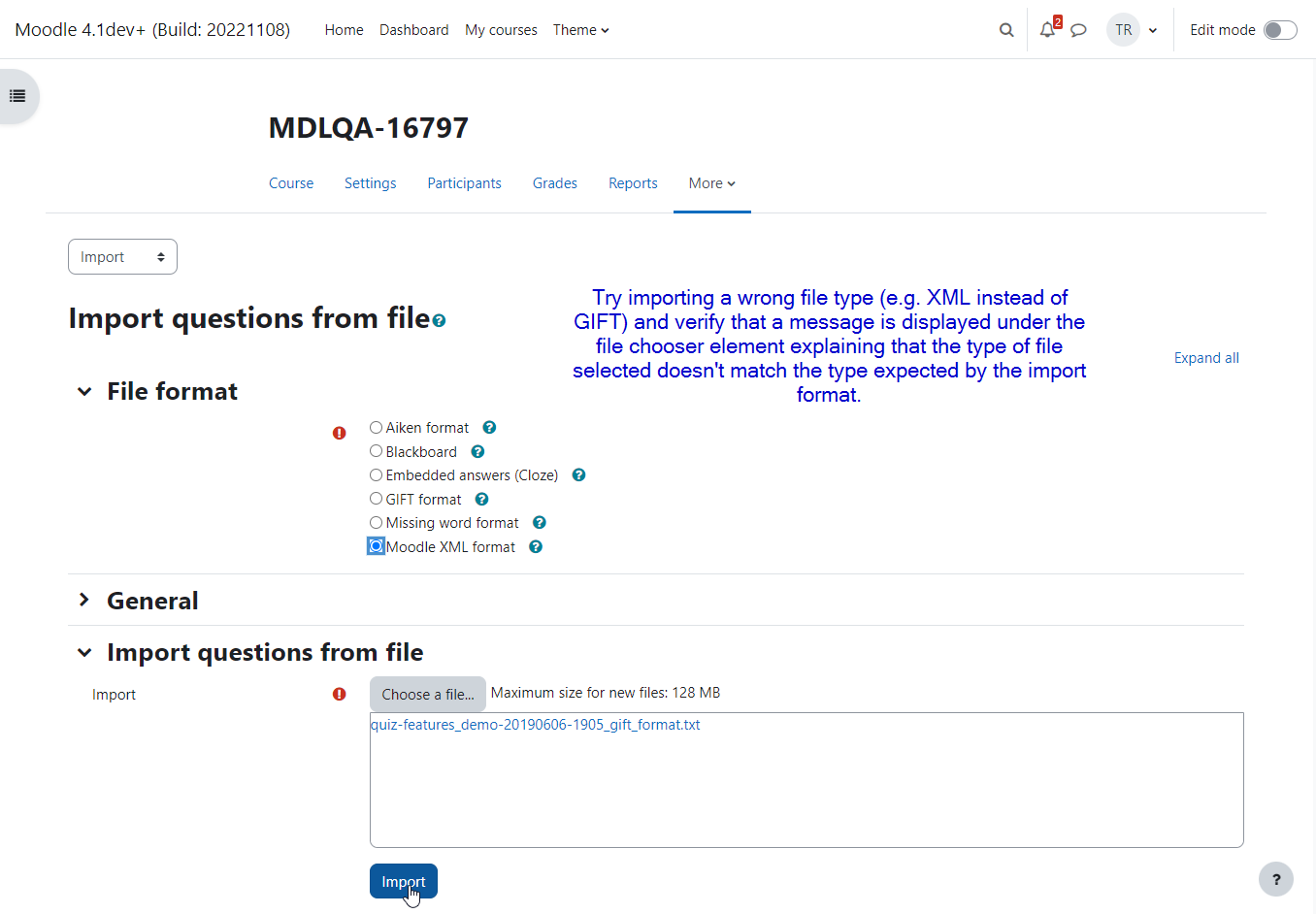Screen dimensions: 1316x914
Task: Open the course index drawer icon
Action: click(17, 96)
